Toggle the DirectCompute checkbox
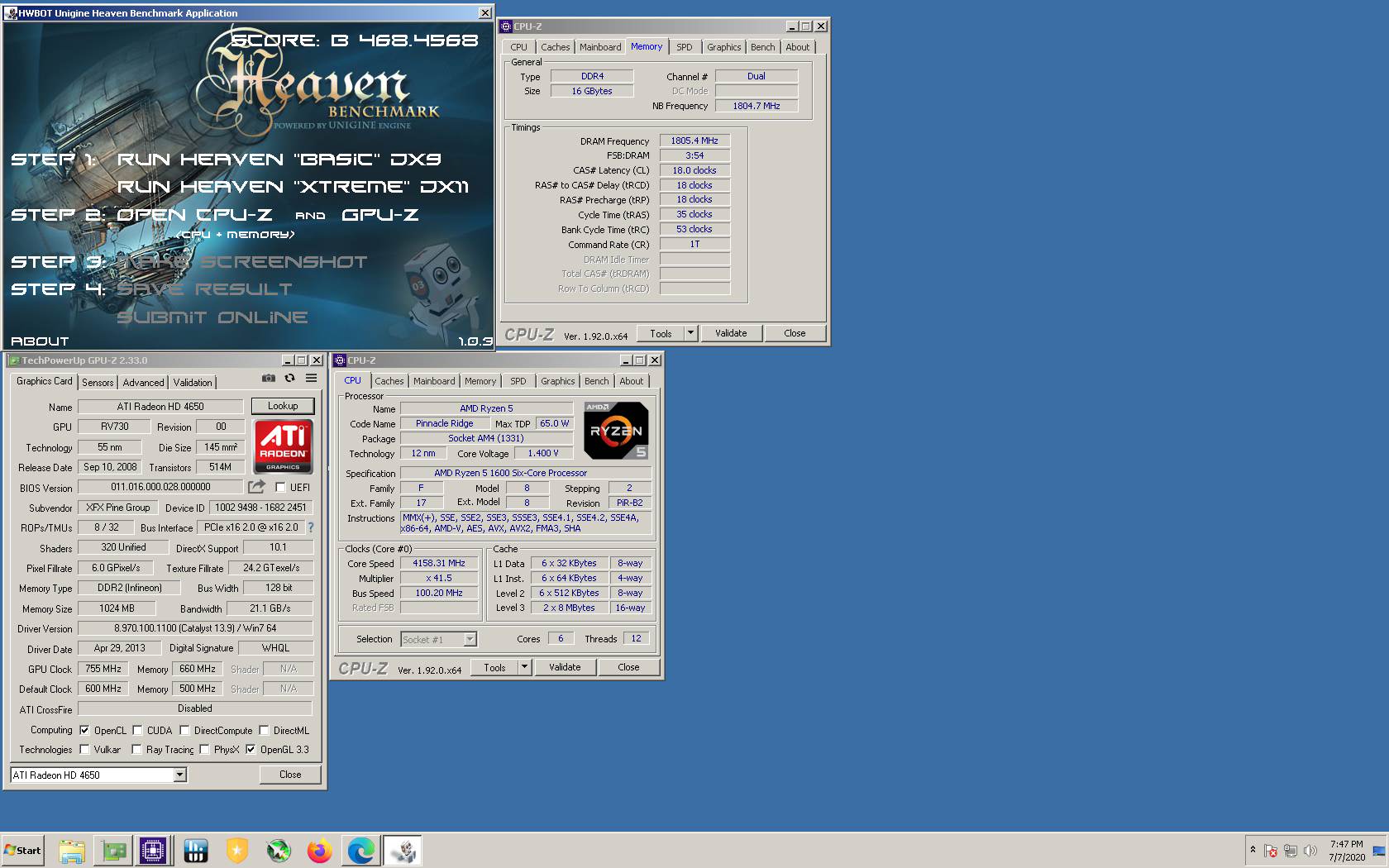Image resolution: width=1389 pixels, height=868 pixels. click(x=184, y=731)
